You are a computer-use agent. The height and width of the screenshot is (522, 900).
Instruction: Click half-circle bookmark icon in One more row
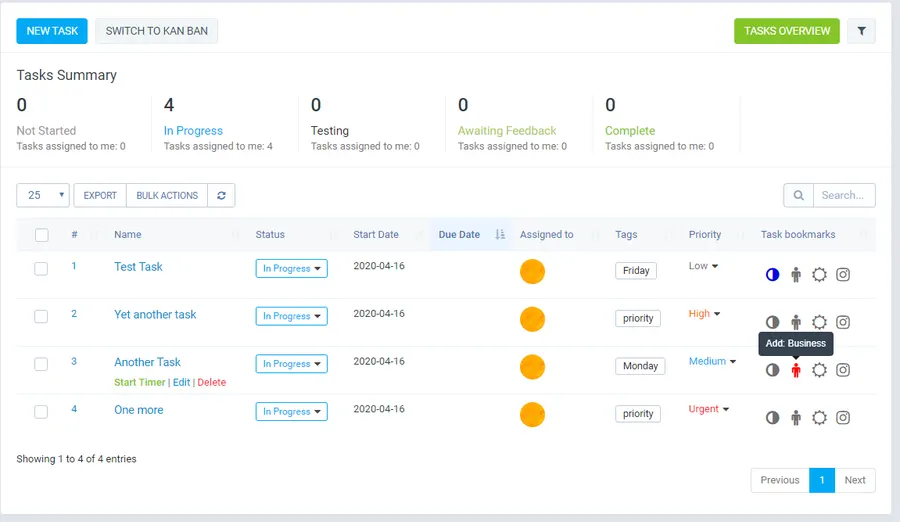pyautogui.click(x=773, y=417)
